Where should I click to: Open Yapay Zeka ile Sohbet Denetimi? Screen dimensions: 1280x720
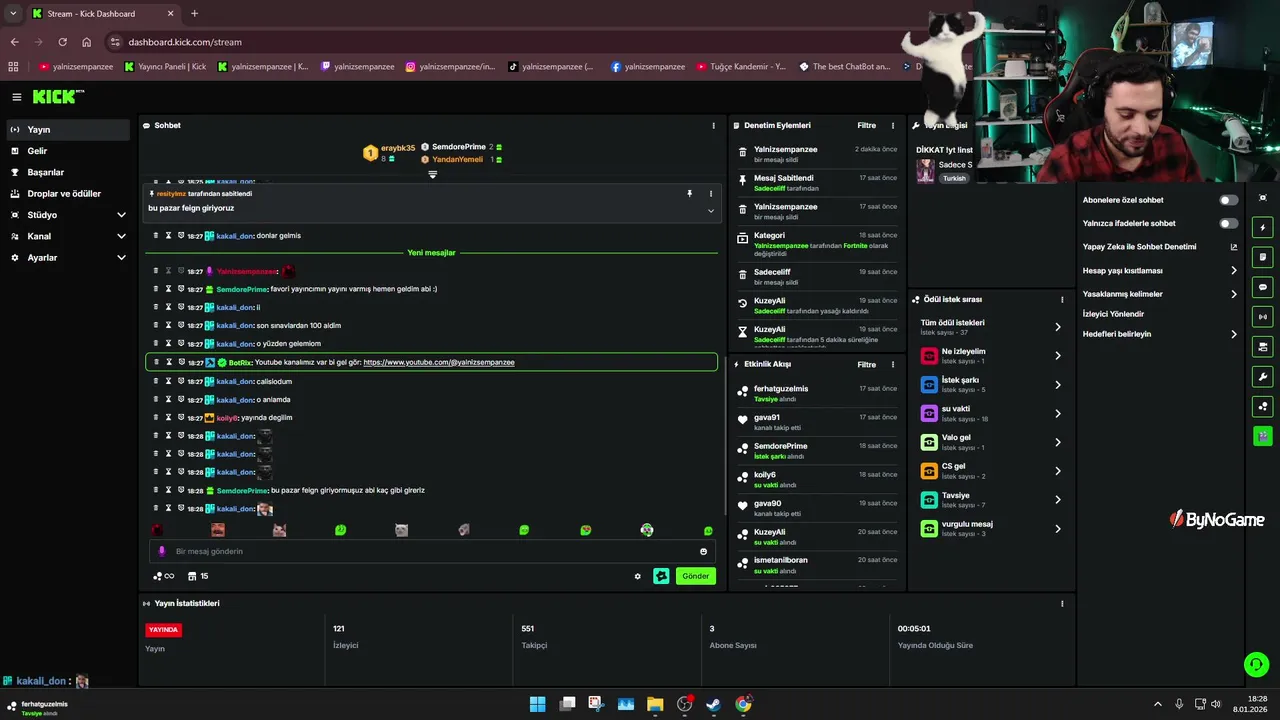1160,247
